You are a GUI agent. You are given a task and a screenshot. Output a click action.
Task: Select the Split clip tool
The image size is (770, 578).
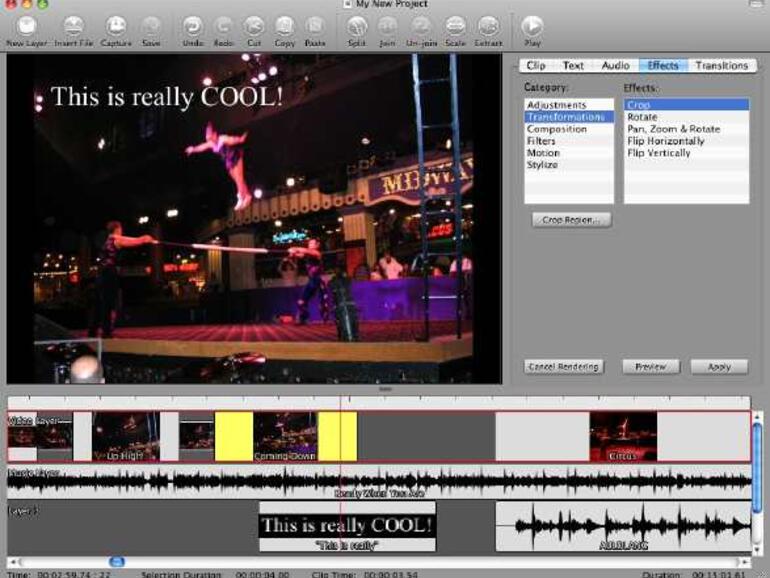click(x=356, y=27)
